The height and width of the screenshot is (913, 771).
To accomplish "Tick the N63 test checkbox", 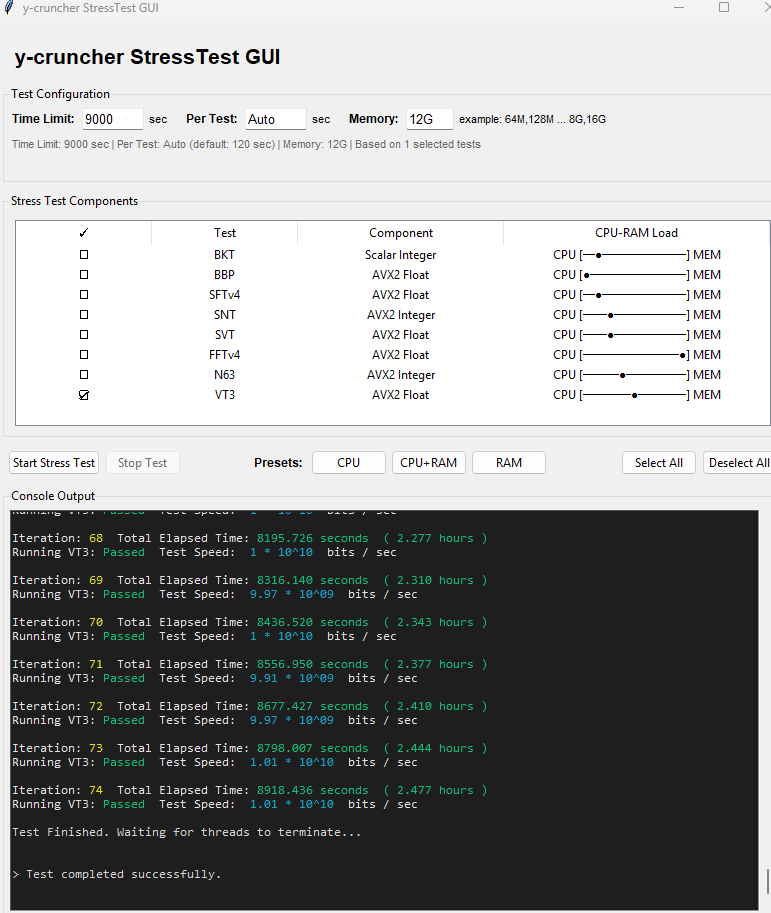I will [84, 374].
